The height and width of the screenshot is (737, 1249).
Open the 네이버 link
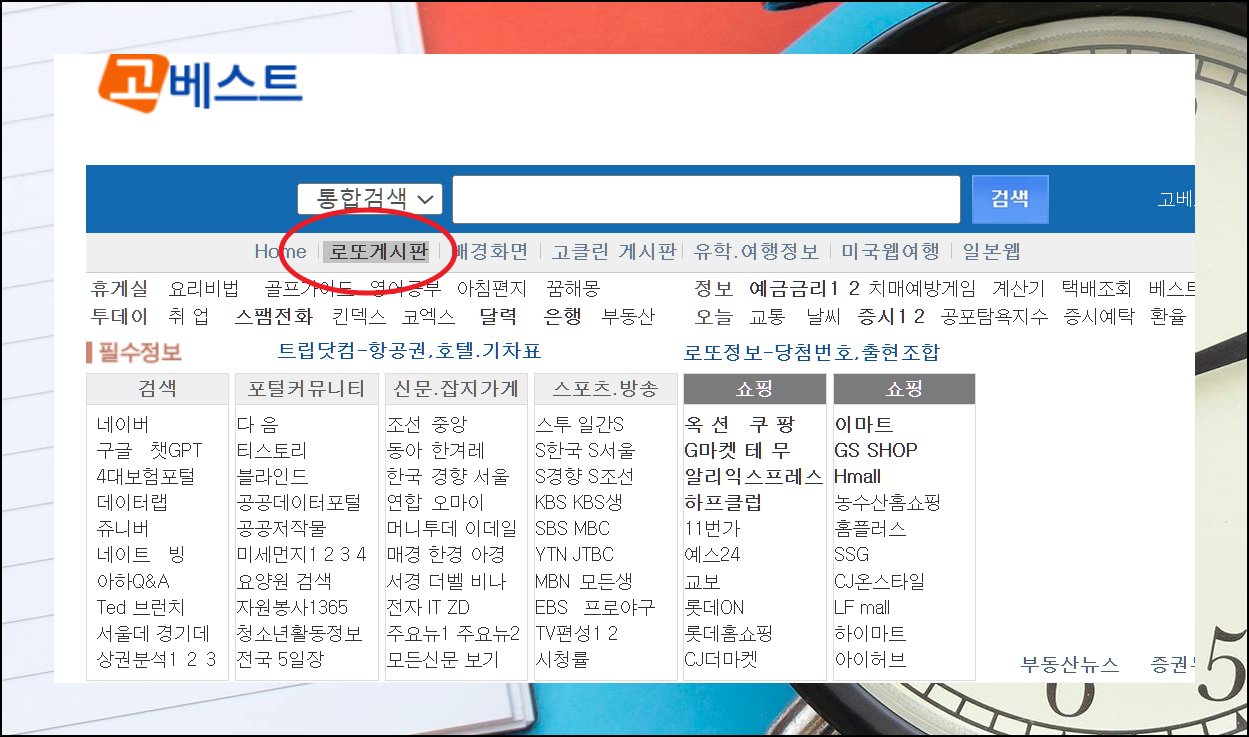click(x=123, y=425)
